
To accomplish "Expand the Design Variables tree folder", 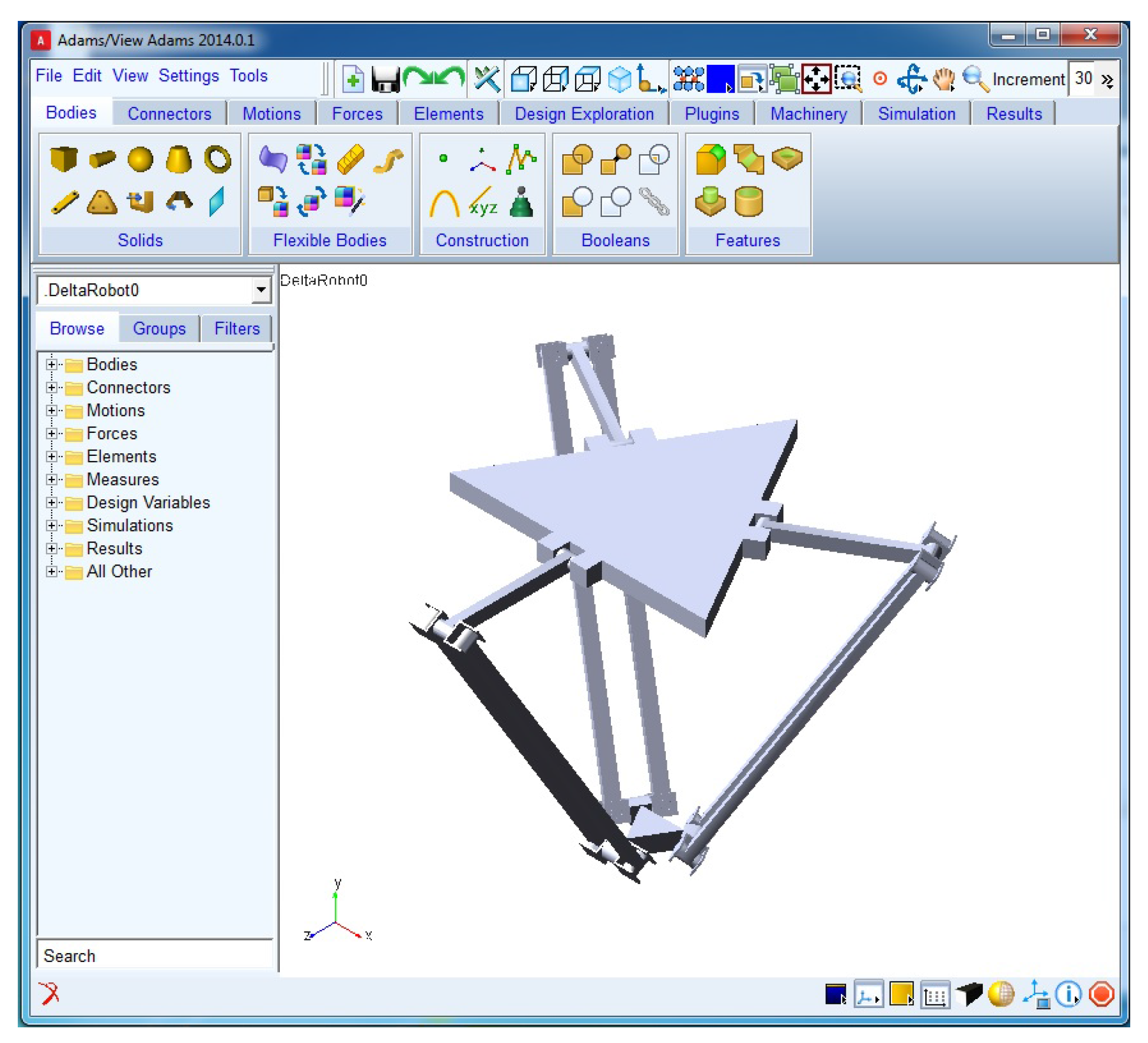I will [51, 503].
